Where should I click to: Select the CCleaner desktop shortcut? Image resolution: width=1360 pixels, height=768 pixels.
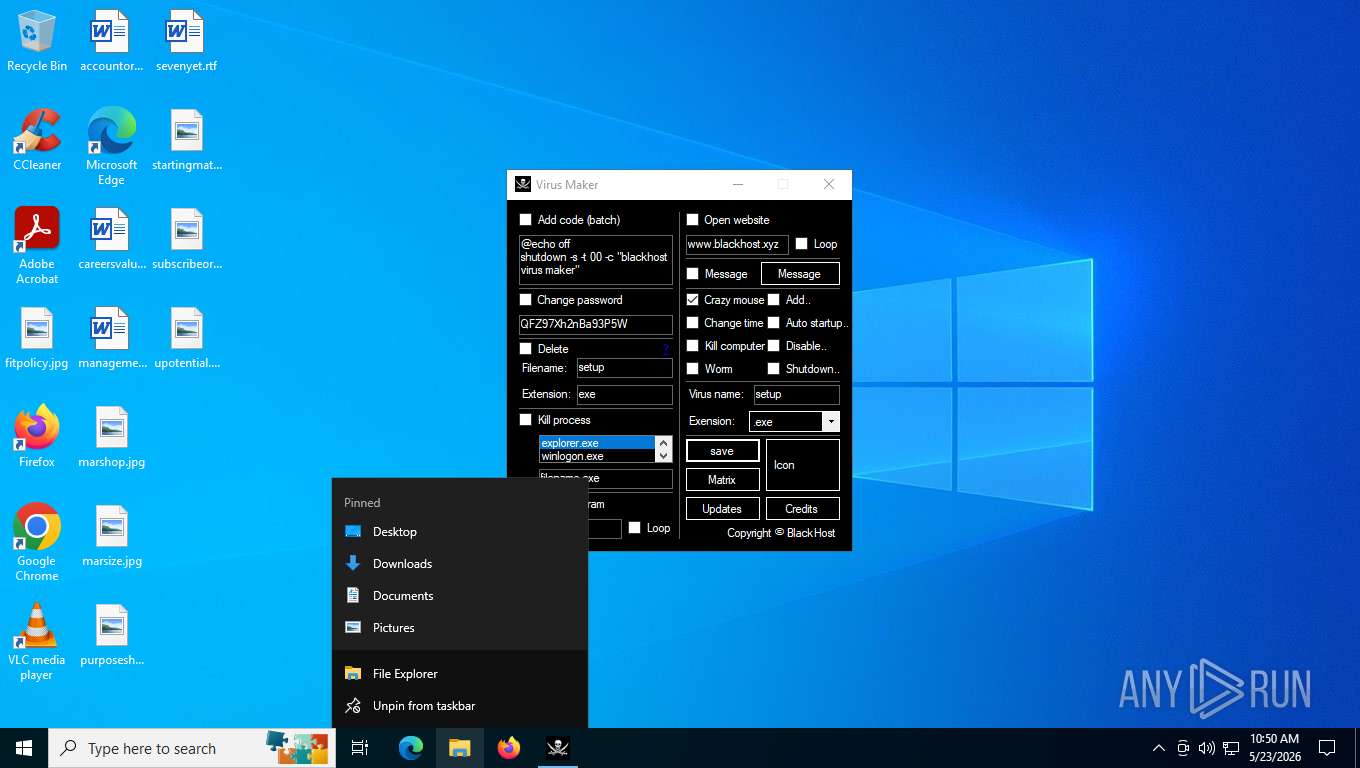[37, 140]
